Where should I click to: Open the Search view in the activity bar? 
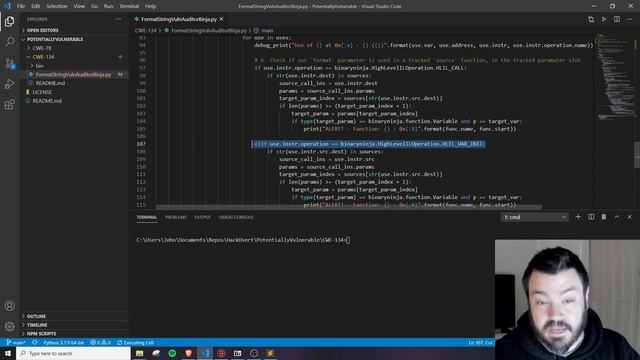9,42
